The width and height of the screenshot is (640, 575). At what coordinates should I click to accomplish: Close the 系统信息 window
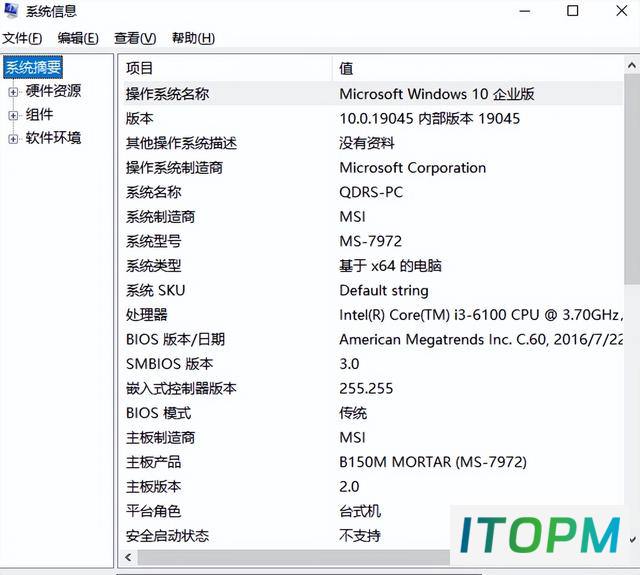click(x=622, y=11)
